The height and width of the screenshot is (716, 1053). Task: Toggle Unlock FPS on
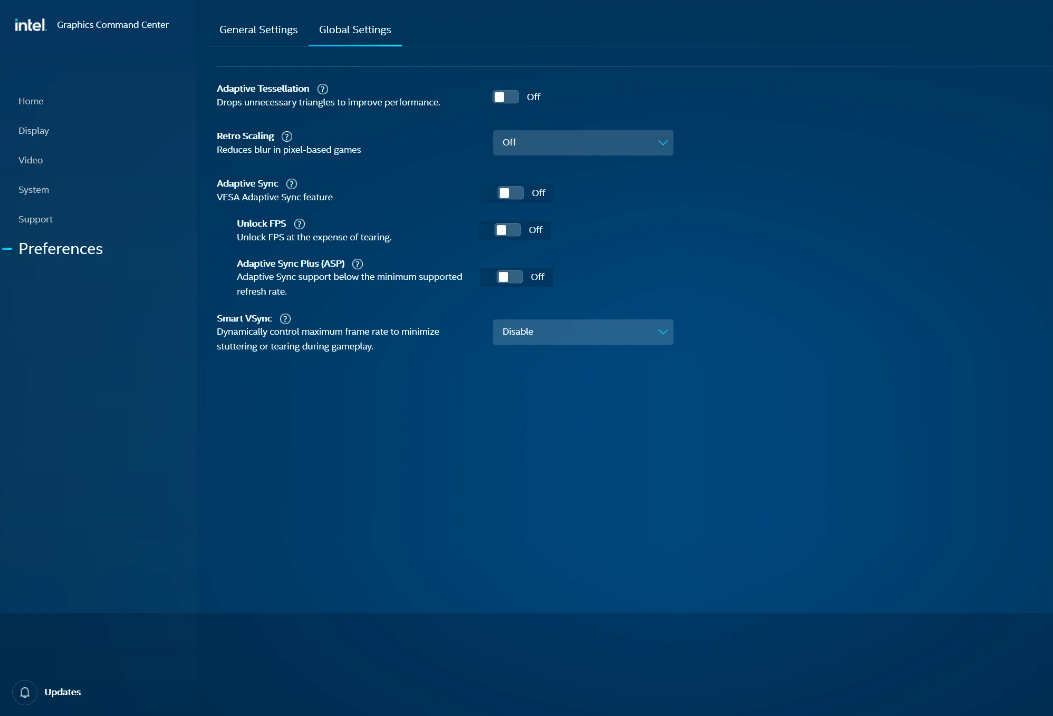click(508, 230)
